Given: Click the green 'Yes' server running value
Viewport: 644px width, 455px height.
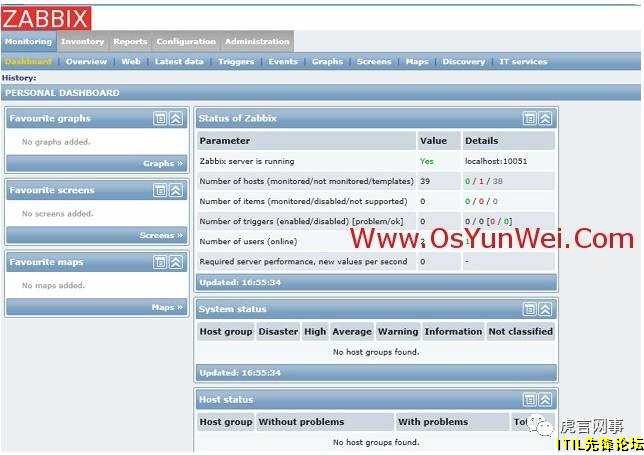Looking at the screenshot, I should coord(427,161).
